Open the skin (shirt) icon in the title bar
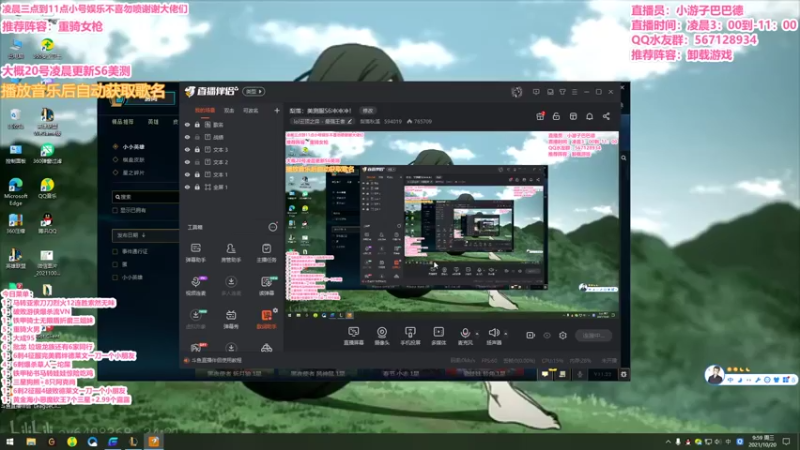 [562, 92]
